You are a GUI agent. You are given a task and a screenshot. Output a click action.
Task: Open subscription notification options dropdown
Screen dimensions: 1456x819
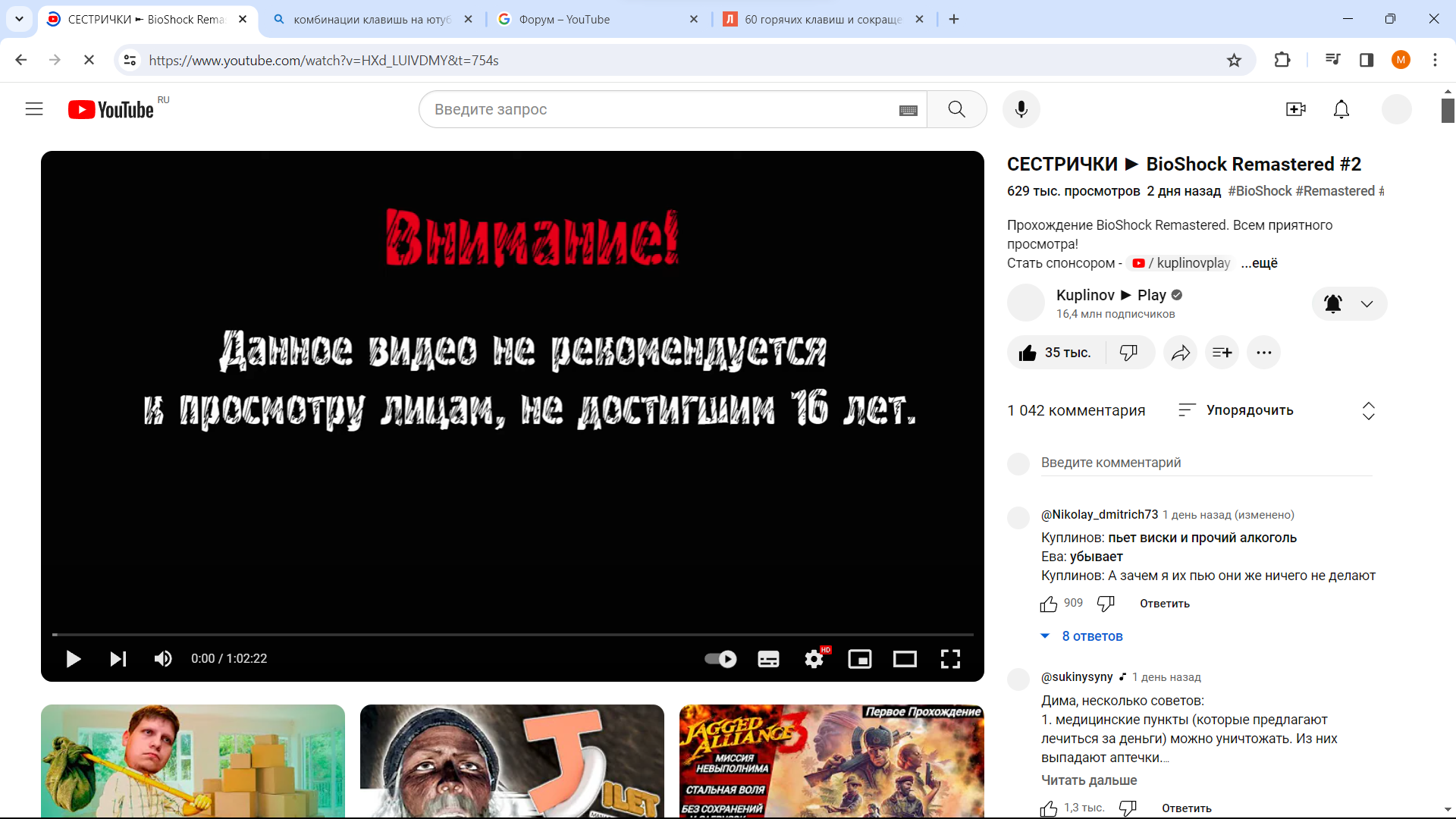(x=1350, y=304)
